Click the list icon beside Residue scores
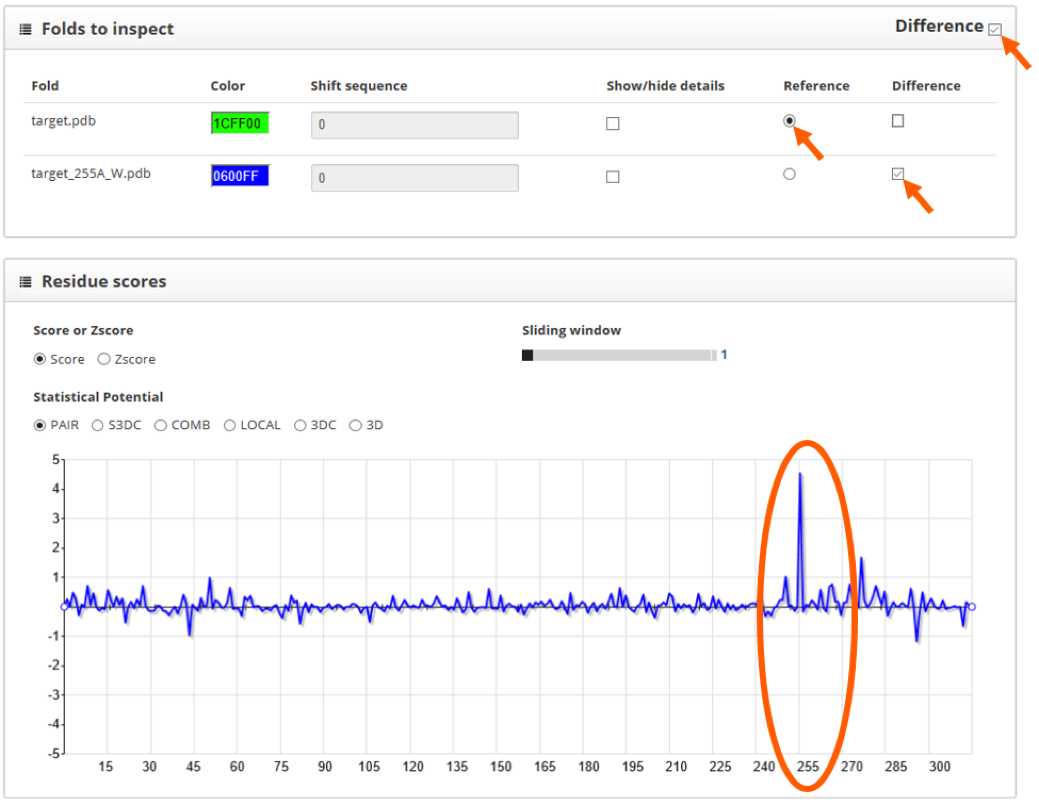 click(x=25, y=282)
